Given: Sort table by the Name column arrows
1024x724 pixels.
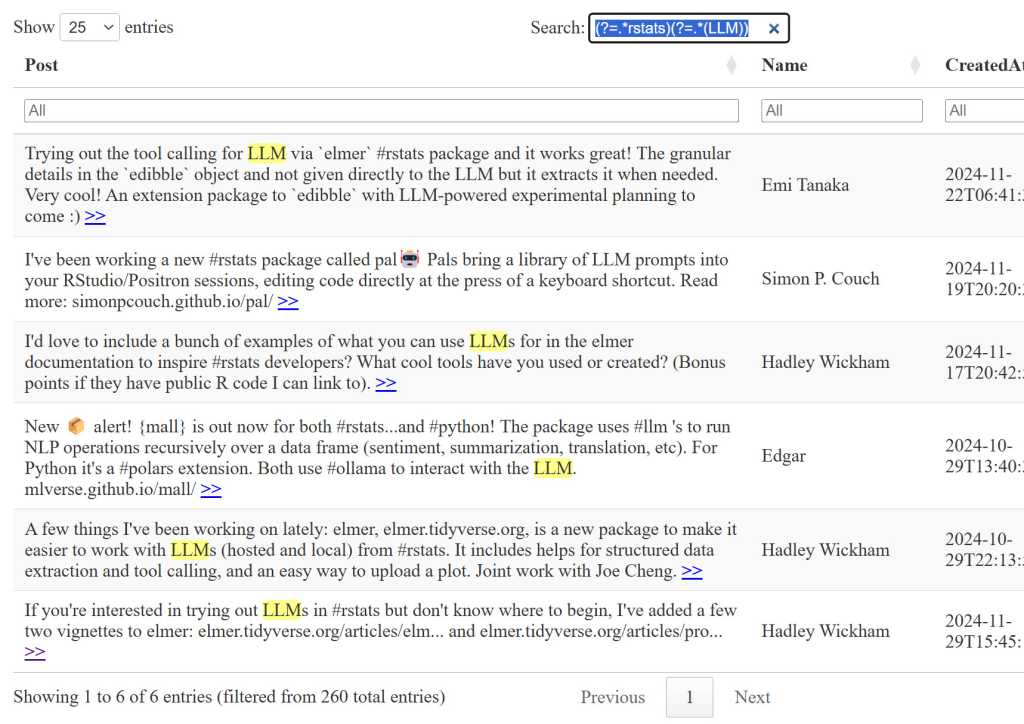Looking at the screenshot, I should 914,66.
